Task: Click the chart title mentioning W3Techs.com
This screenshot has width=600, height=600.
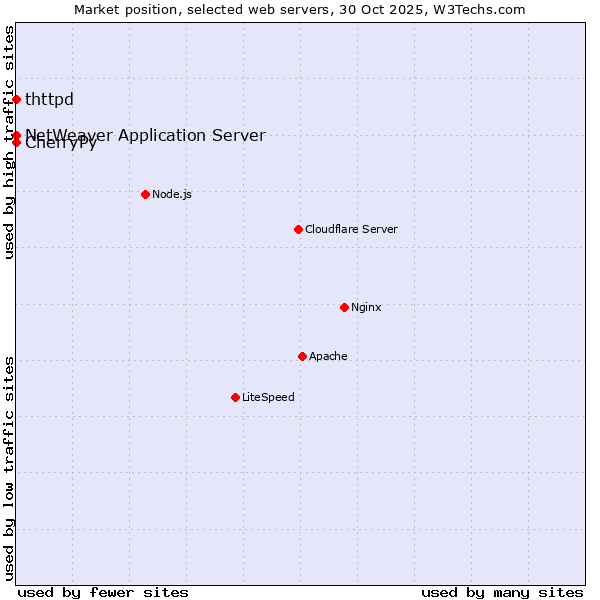Action: point(300,10)
